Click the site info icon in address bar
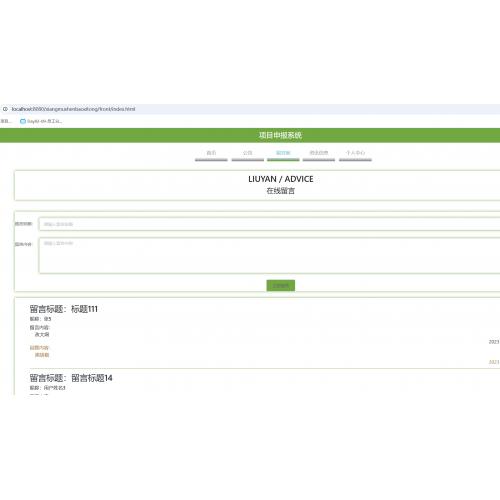500x500 pixels. pyautogui.click(x=5, y=109)
